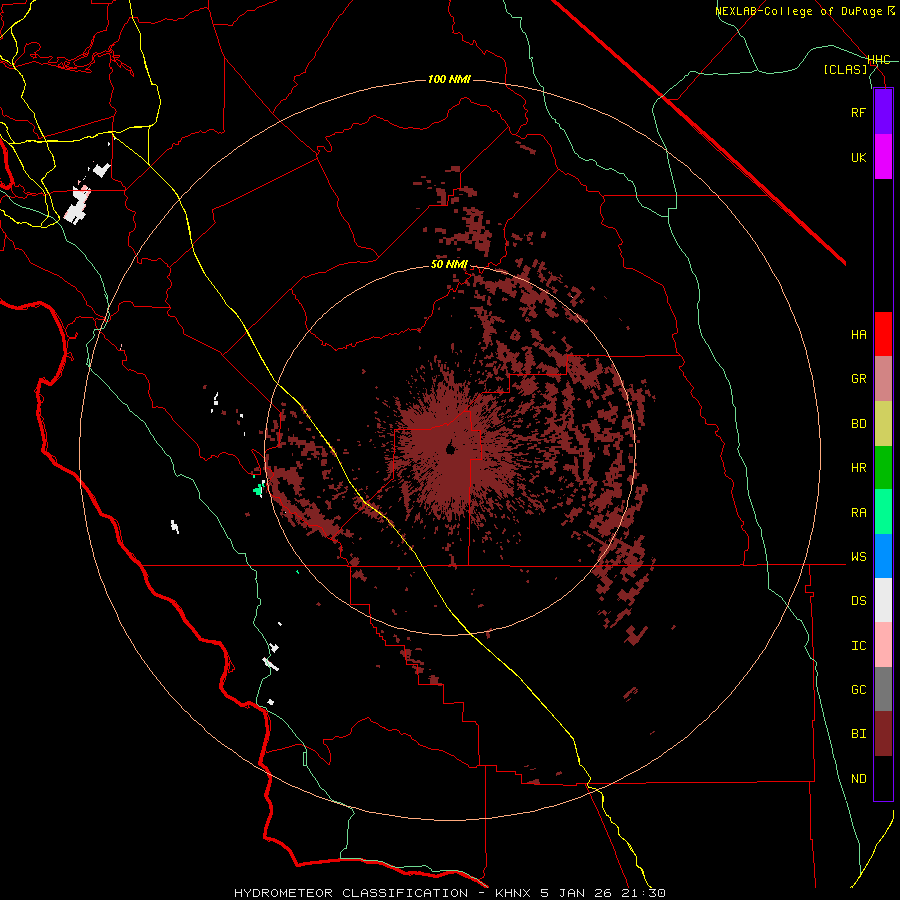Pick the HR green legend swatch

[x=883, y=468]
